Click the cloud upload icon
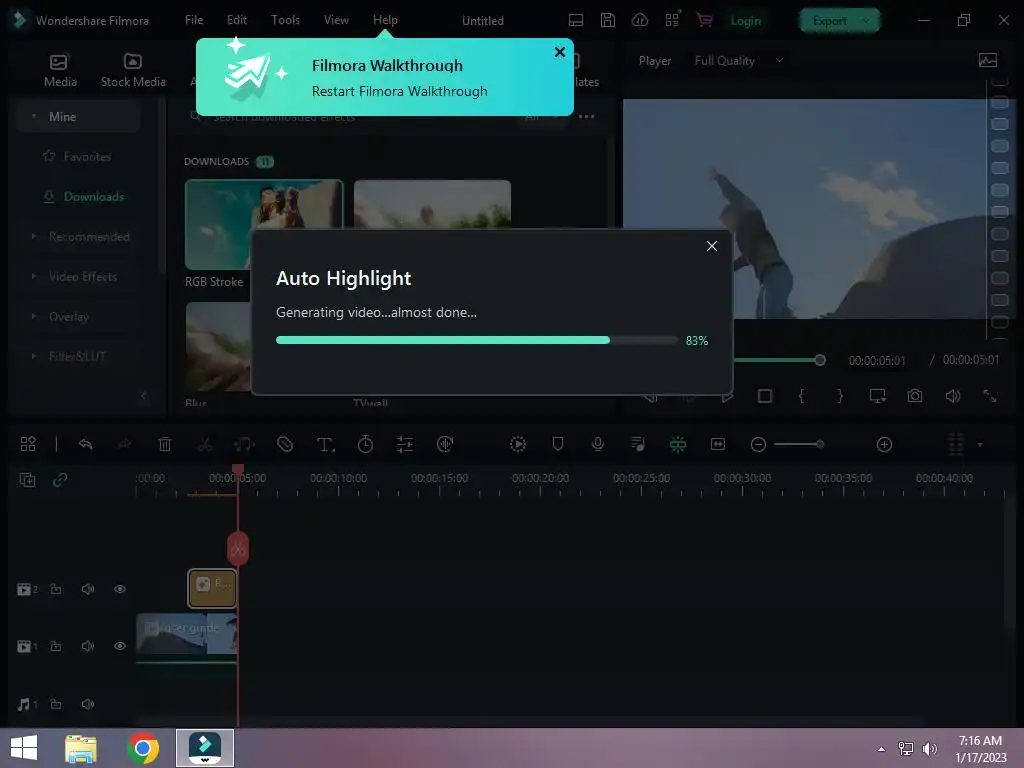This screenshot has width=1024, height=768. [x=640, y=20]
